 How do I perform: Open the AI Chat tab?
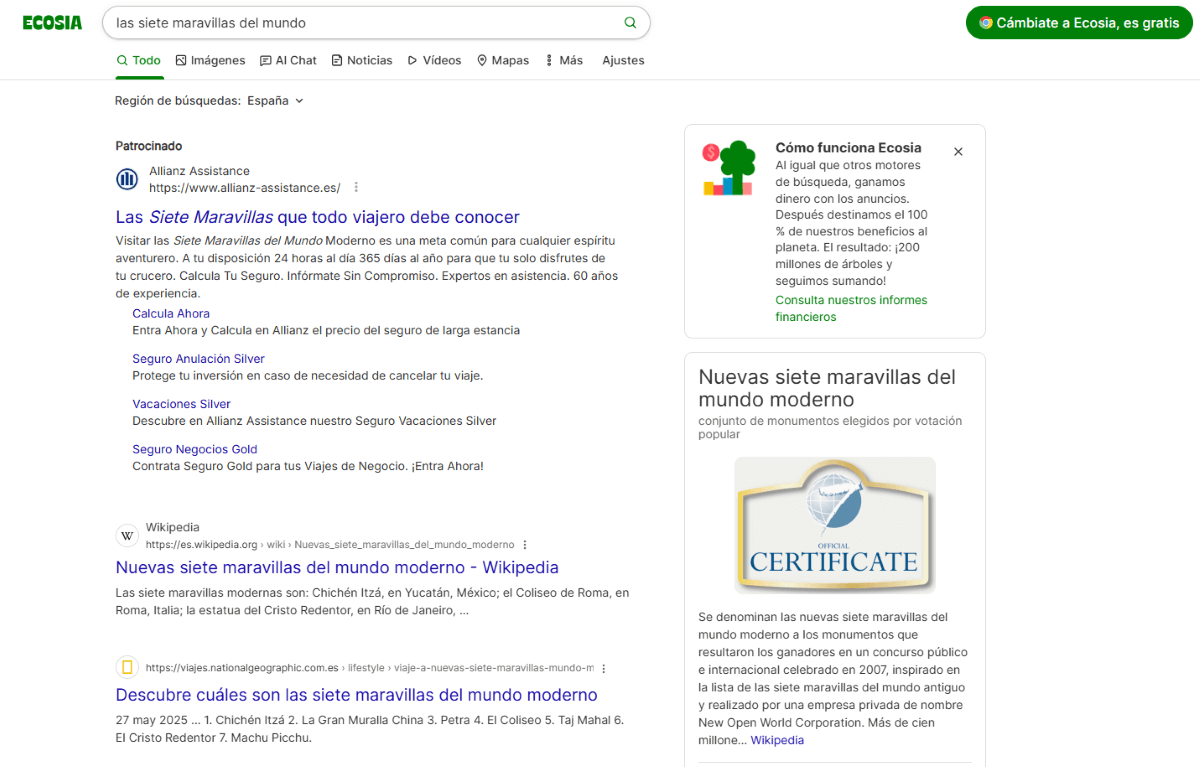tap(288, 60)
